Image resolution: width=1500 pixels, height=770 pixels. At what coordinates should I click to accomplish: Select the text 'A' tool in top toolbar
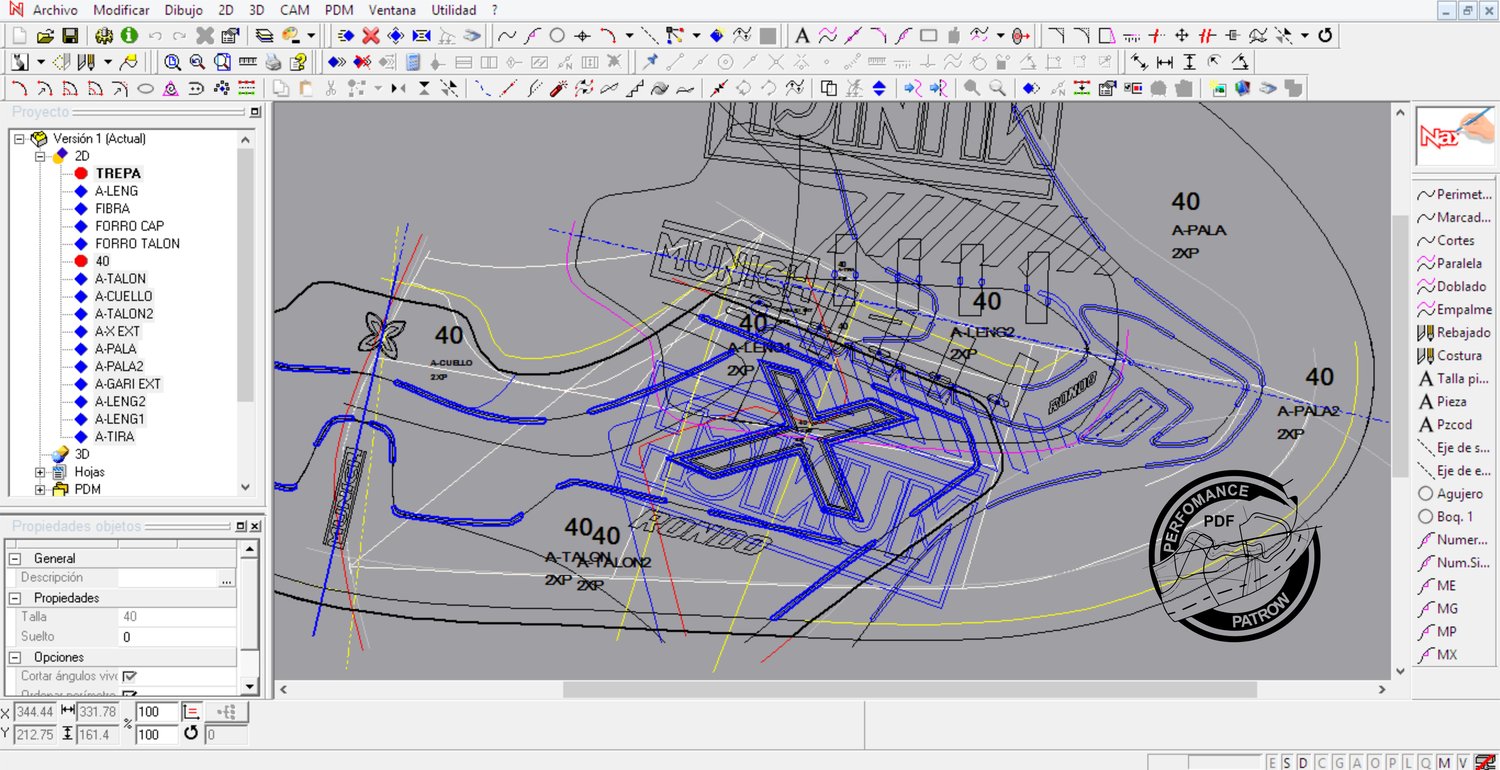coord(802,36)
